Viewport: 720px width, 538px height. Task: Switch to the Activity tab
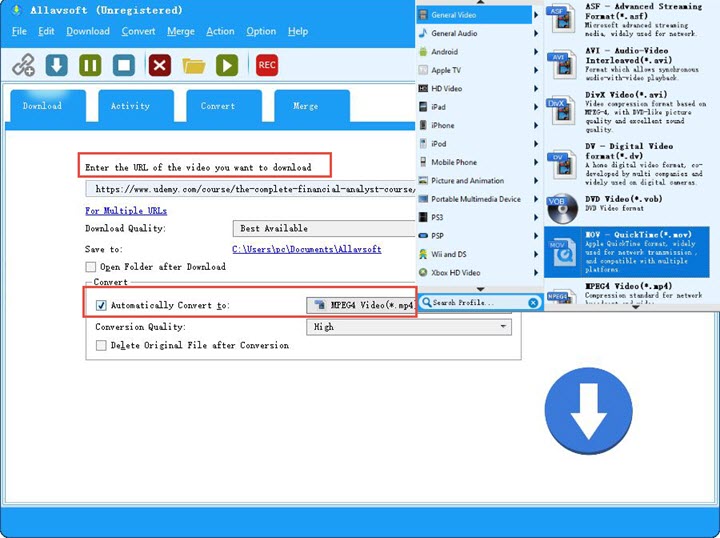tap(136, 106)
